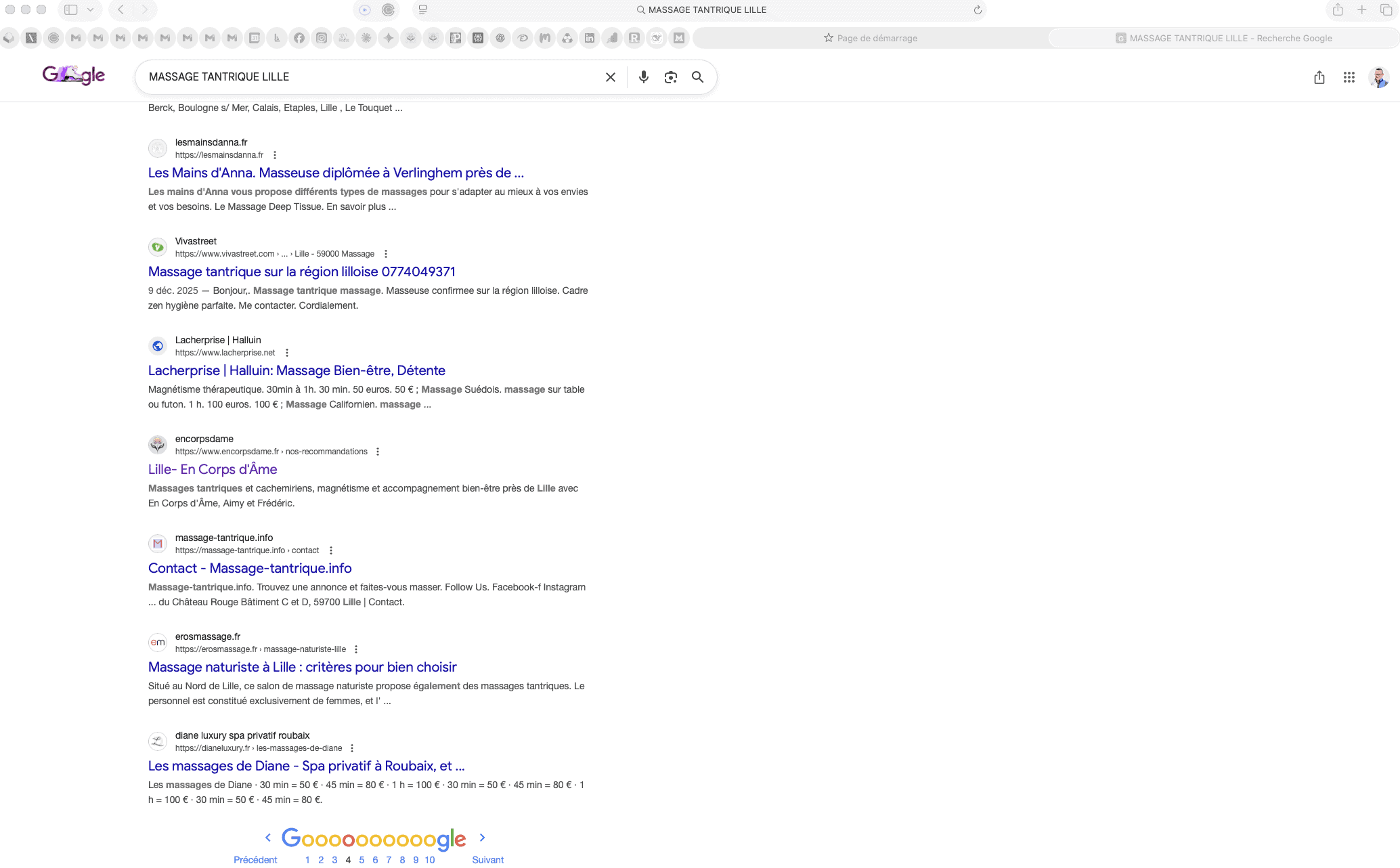Image resolution: width=1400 pixels, height=868 pixels.
Task: Open the Claude asterisk pinned tab
Action: [366, 38]
